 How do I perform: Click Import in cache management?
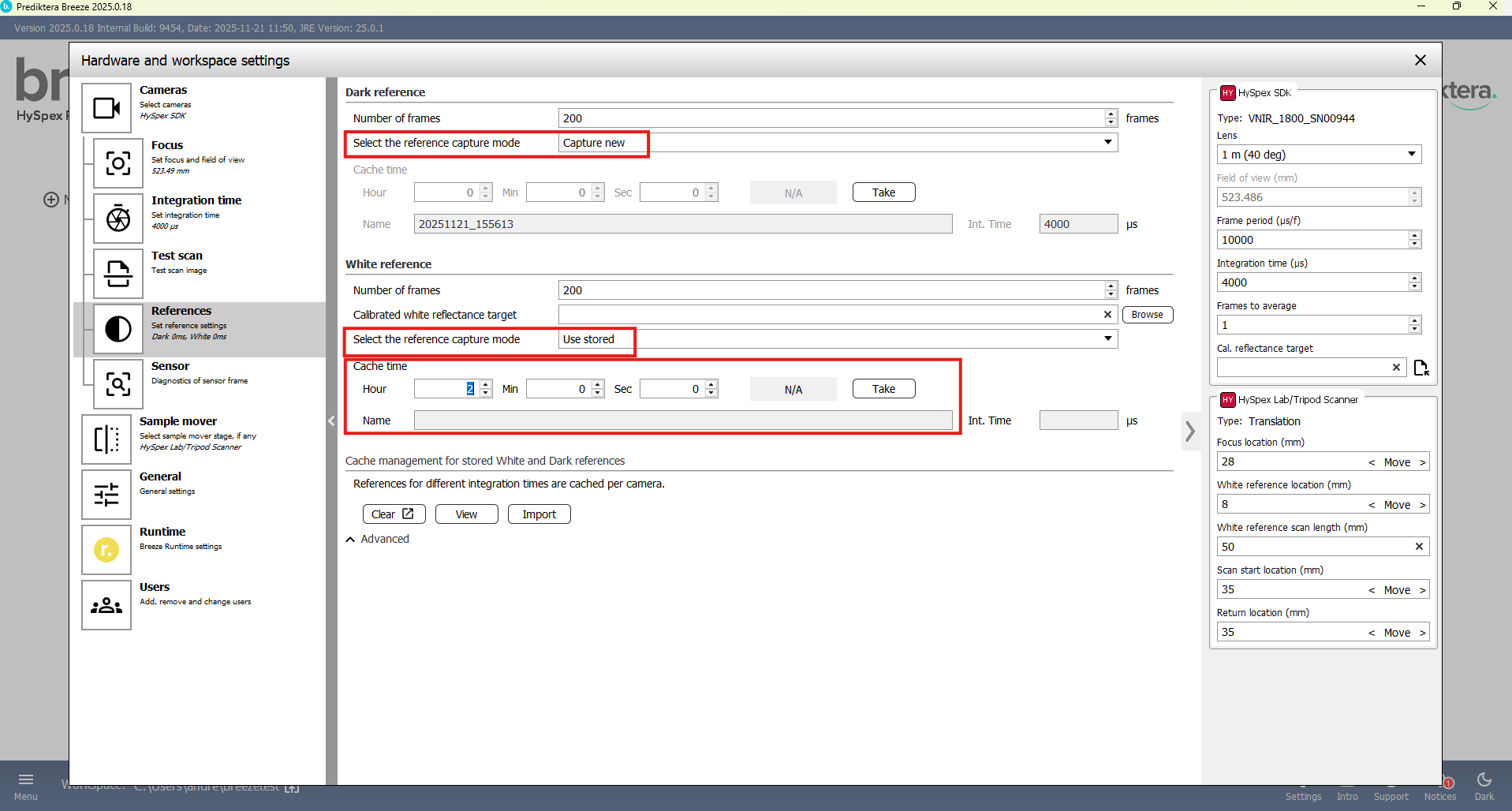tap(539, 514)
